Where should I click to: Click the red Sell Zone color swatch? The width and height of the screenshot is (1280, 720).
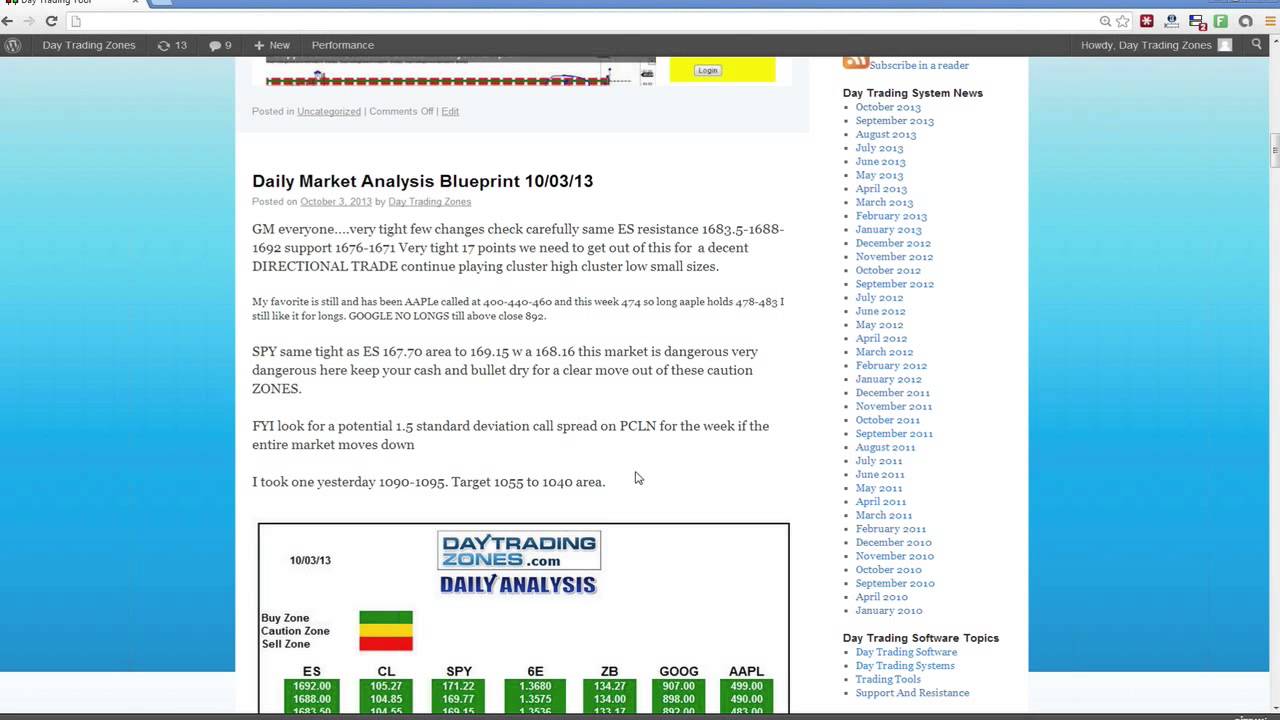coord(386,643)
